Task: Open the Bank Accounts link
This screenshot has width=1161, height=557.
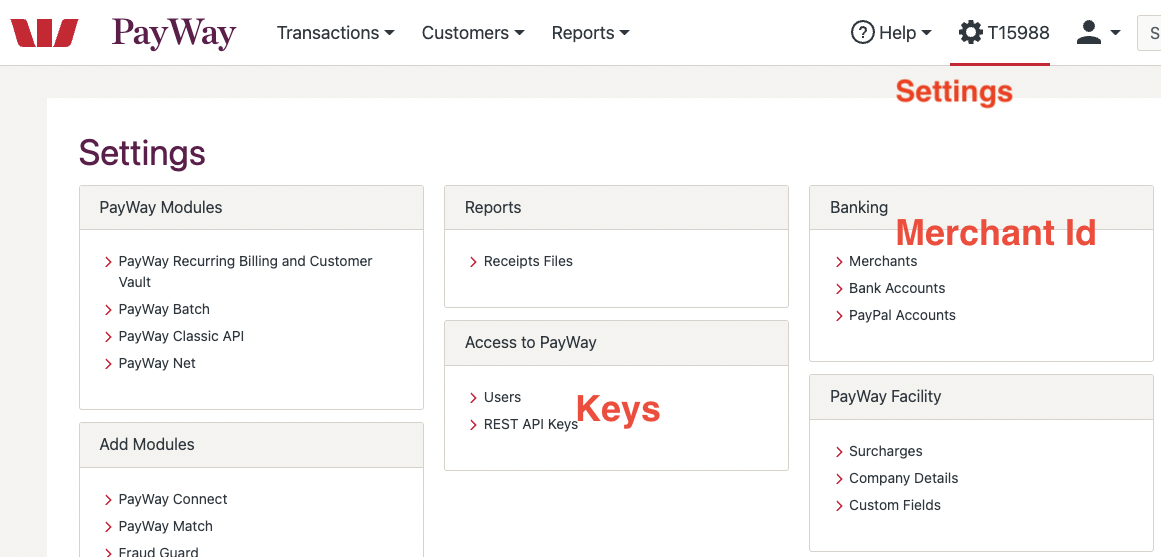Action: (x=897, y=288)
